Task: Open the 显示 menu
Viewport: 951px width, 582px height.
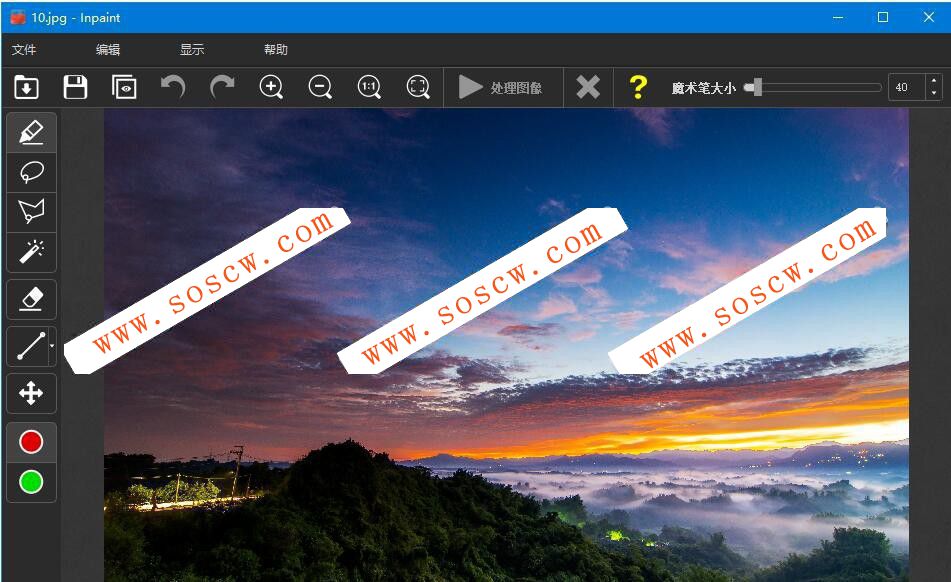Action: pyautogui.click(x=192, y=50)
